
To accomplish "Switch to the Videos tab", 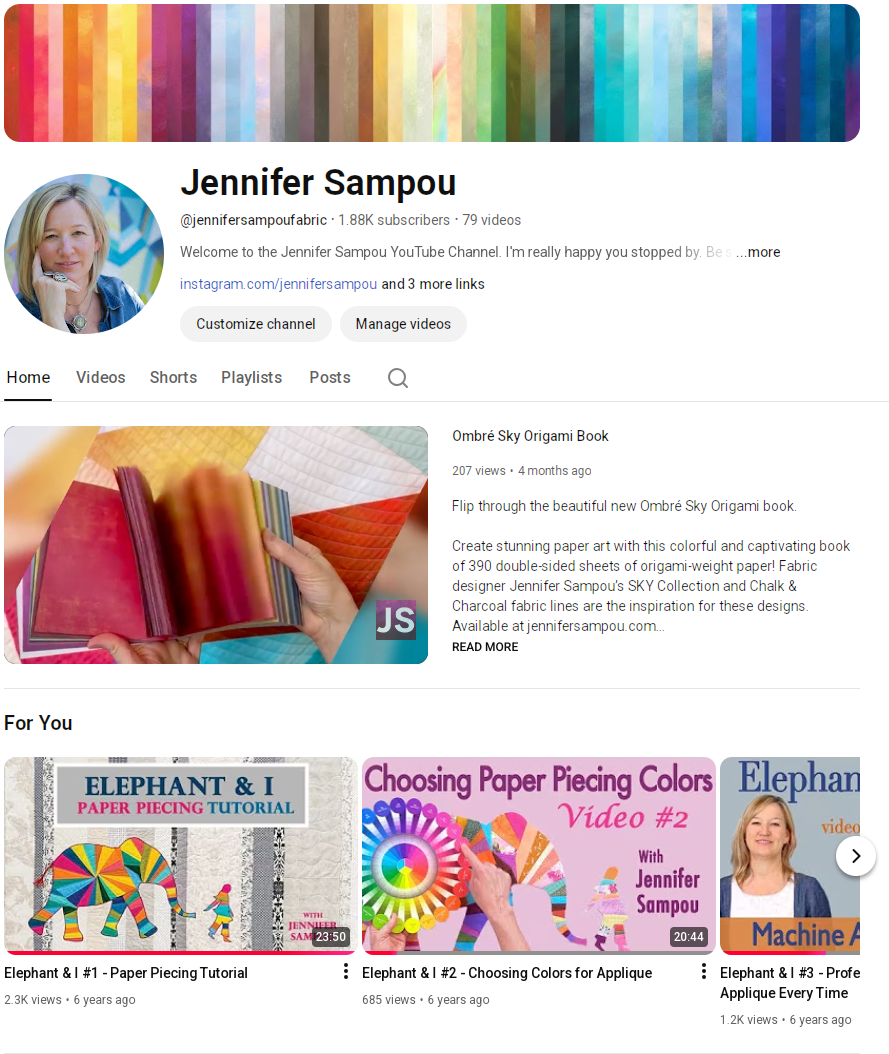I will point(101,377).
